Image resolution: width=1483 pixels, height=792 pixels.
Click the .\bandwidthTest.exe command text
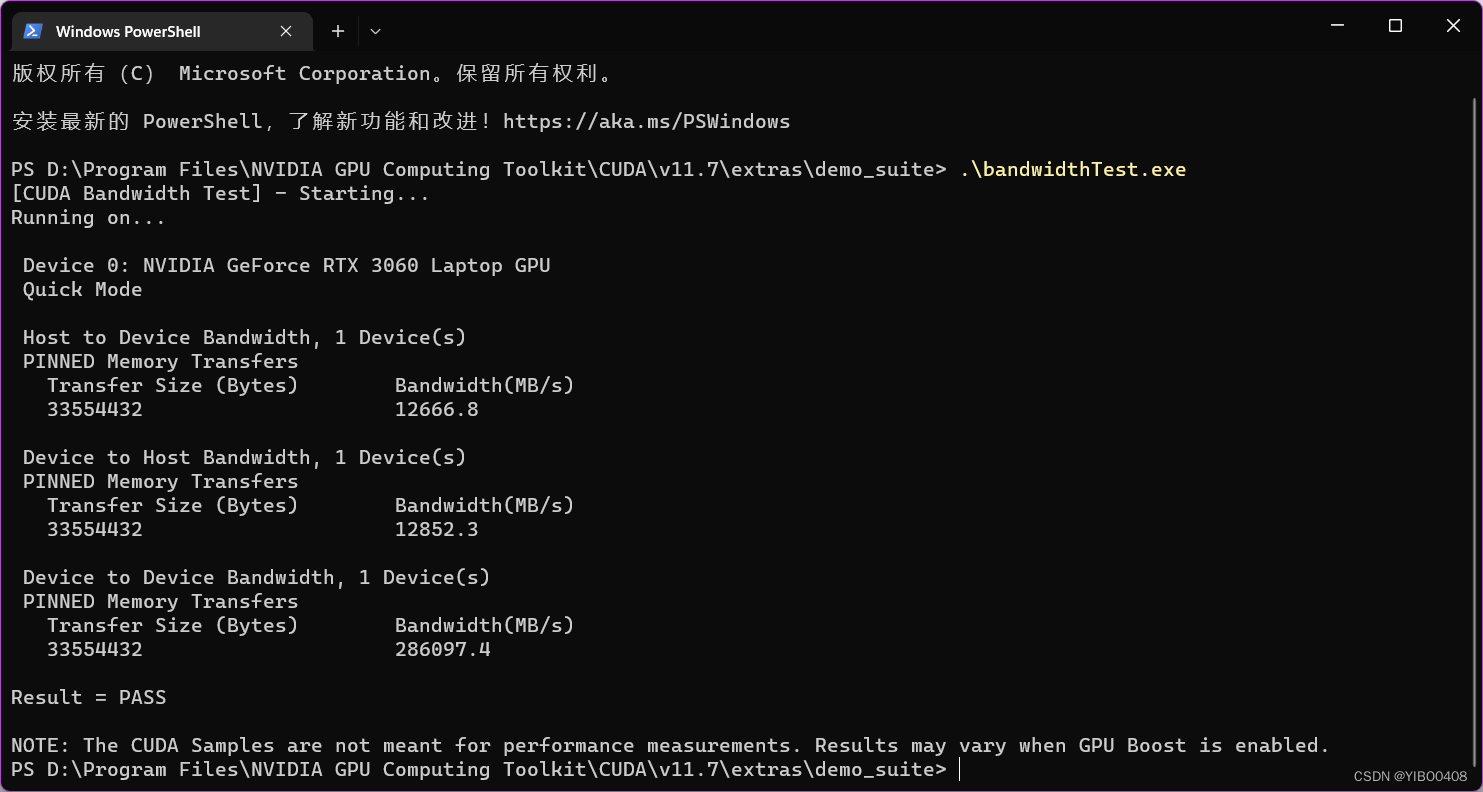[1072, 169]
